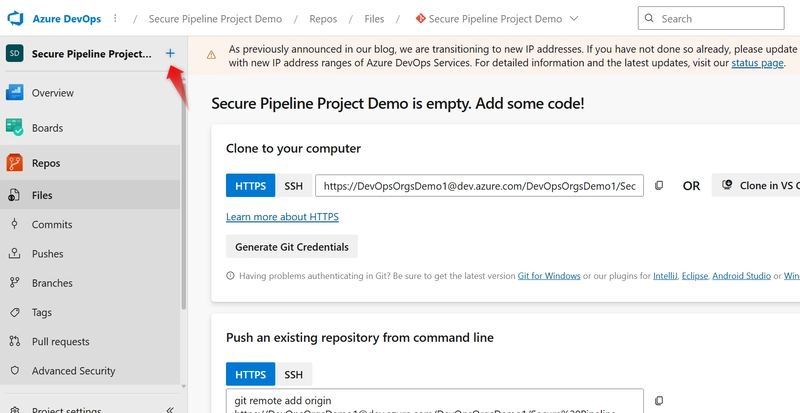Copy the git remote command with the copy icon
The width and height of the screenshot is (800, 413).
pos(659,400)
